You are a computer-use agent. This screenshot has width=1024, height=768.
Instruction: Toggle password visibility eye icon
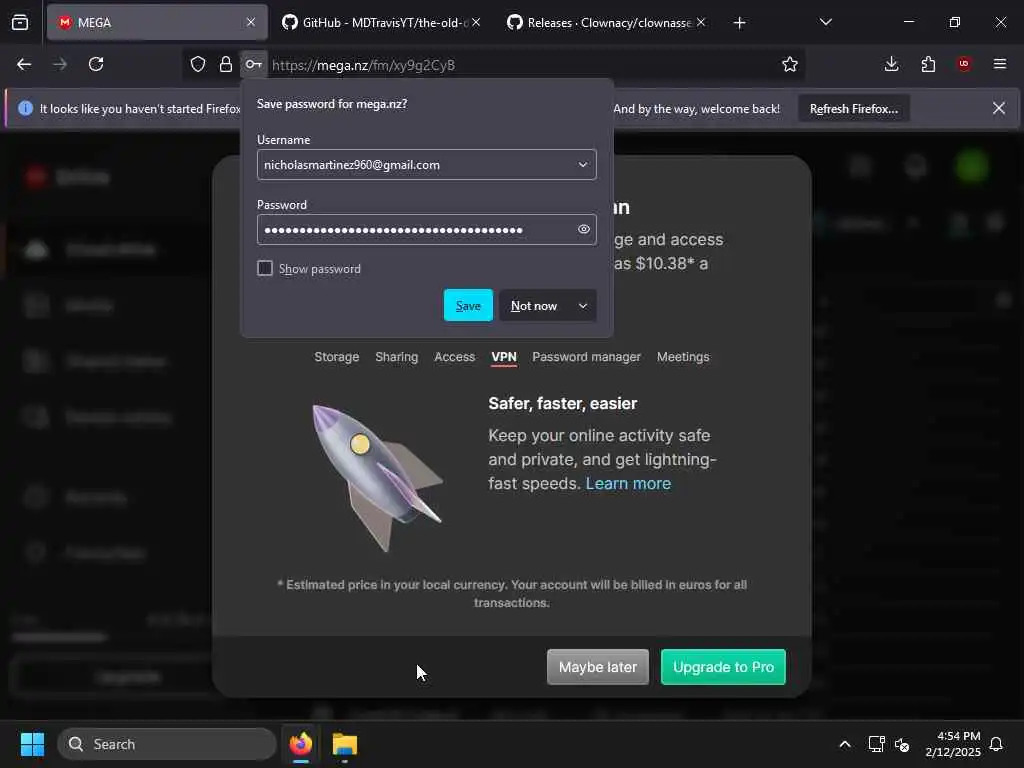pos(584,229)
